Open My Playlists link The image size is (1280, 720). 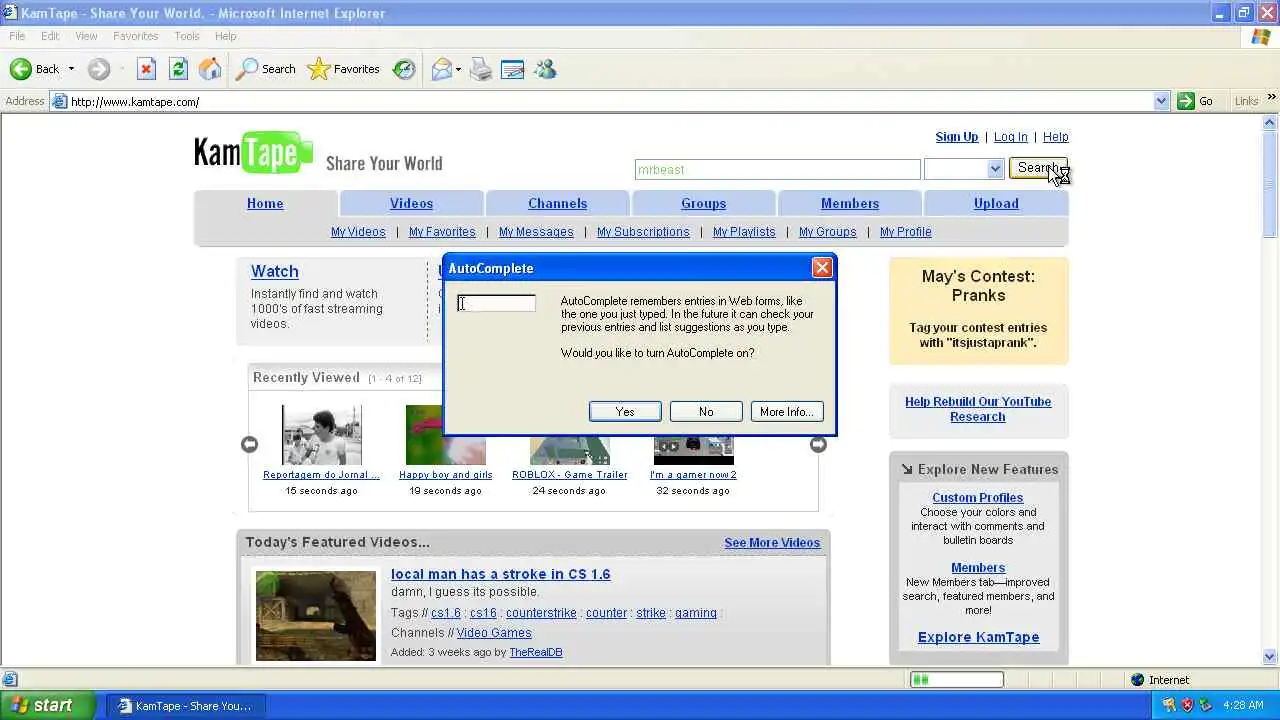tap(744, 232)
